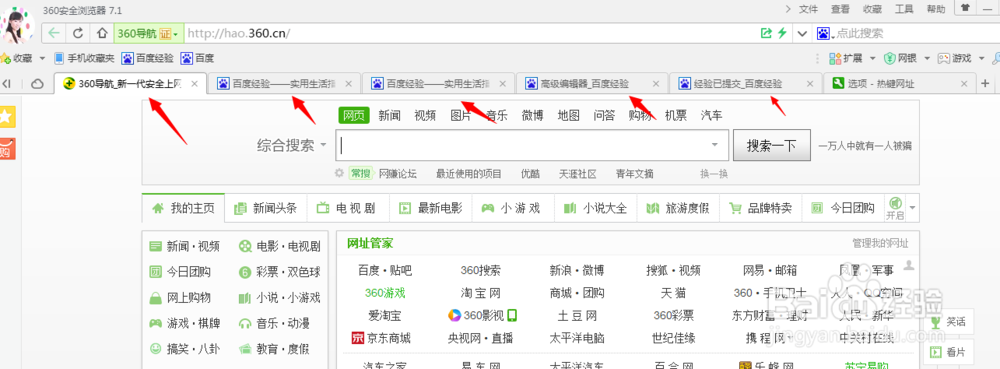Close the 360导航 tab
Image resolution: width=1000 pixels, height=369 pixels.
click(x=195, y=83)
